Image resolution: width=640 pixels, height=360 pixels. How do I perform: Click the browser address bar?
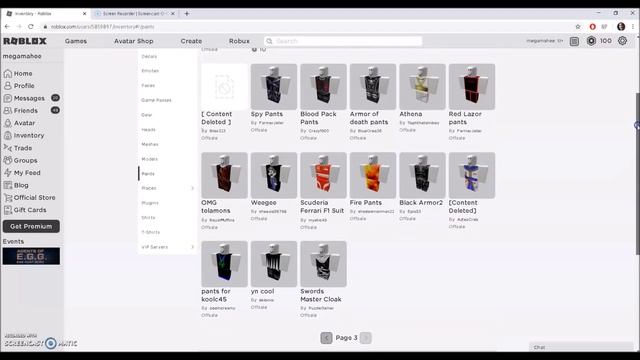tap(306, 27)
